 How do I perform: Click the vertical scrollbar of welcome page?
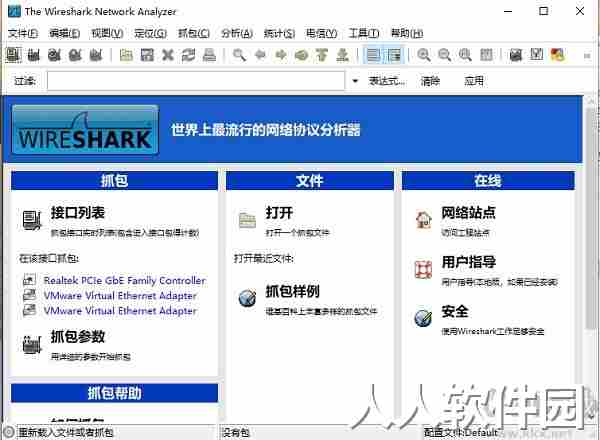click(591, 218)
